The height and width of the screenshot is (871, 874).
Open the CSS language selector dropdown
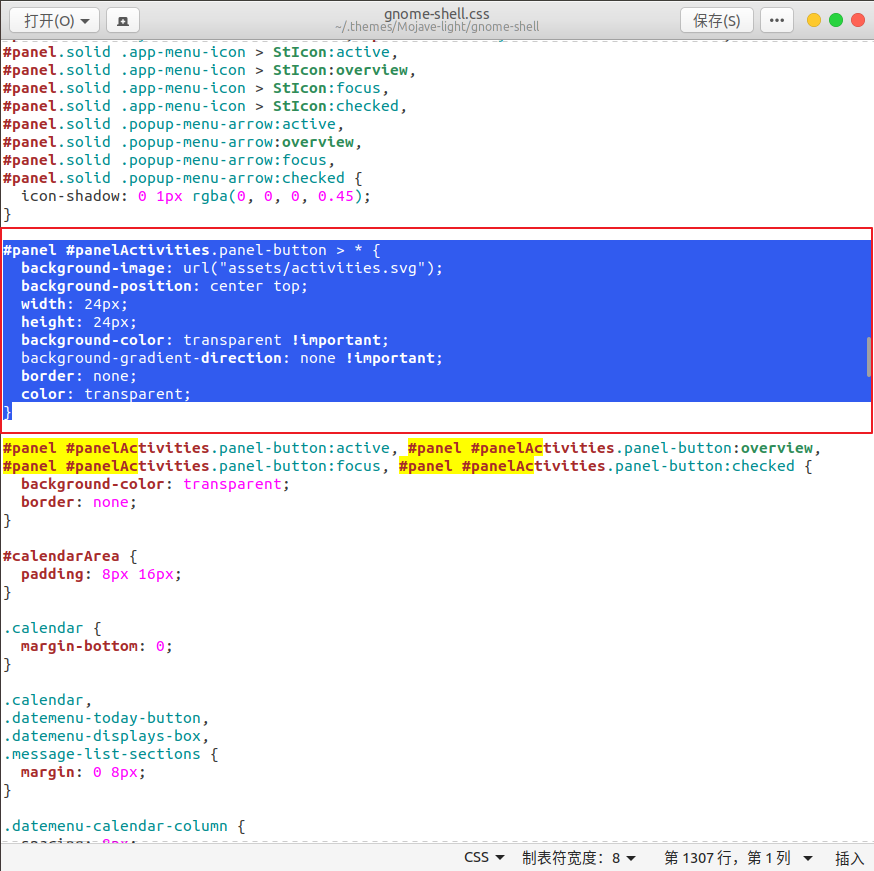484,858
